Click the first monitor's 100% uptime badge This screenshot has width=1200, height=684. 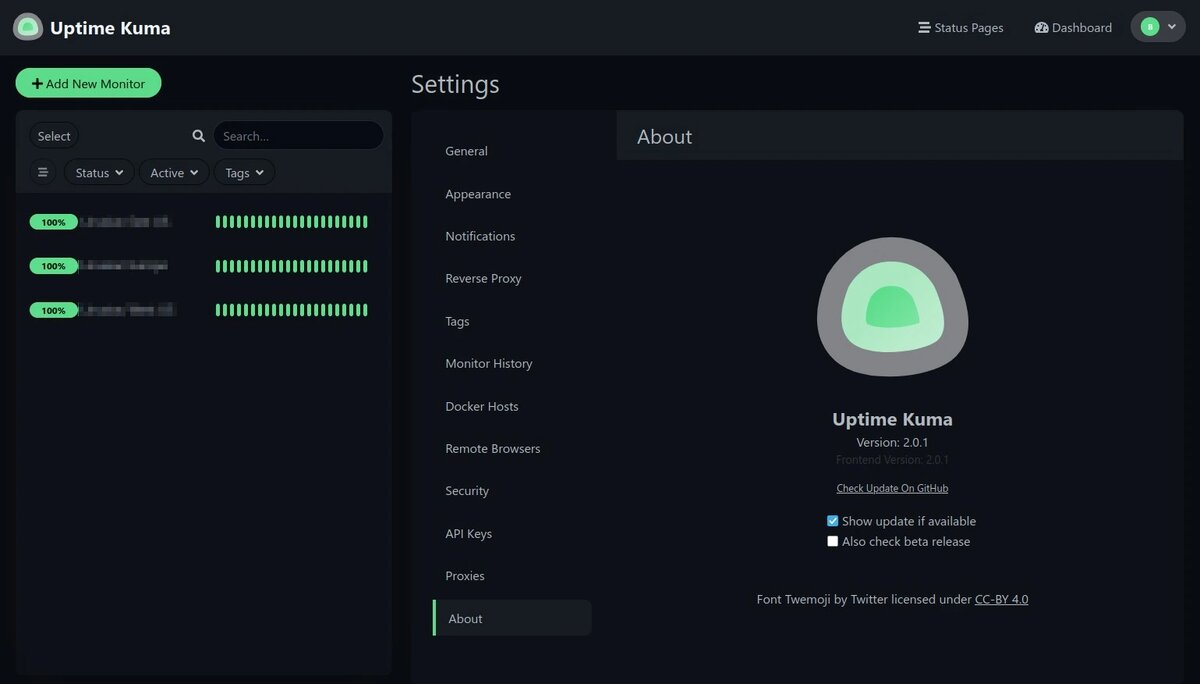(x=53, y=221)
